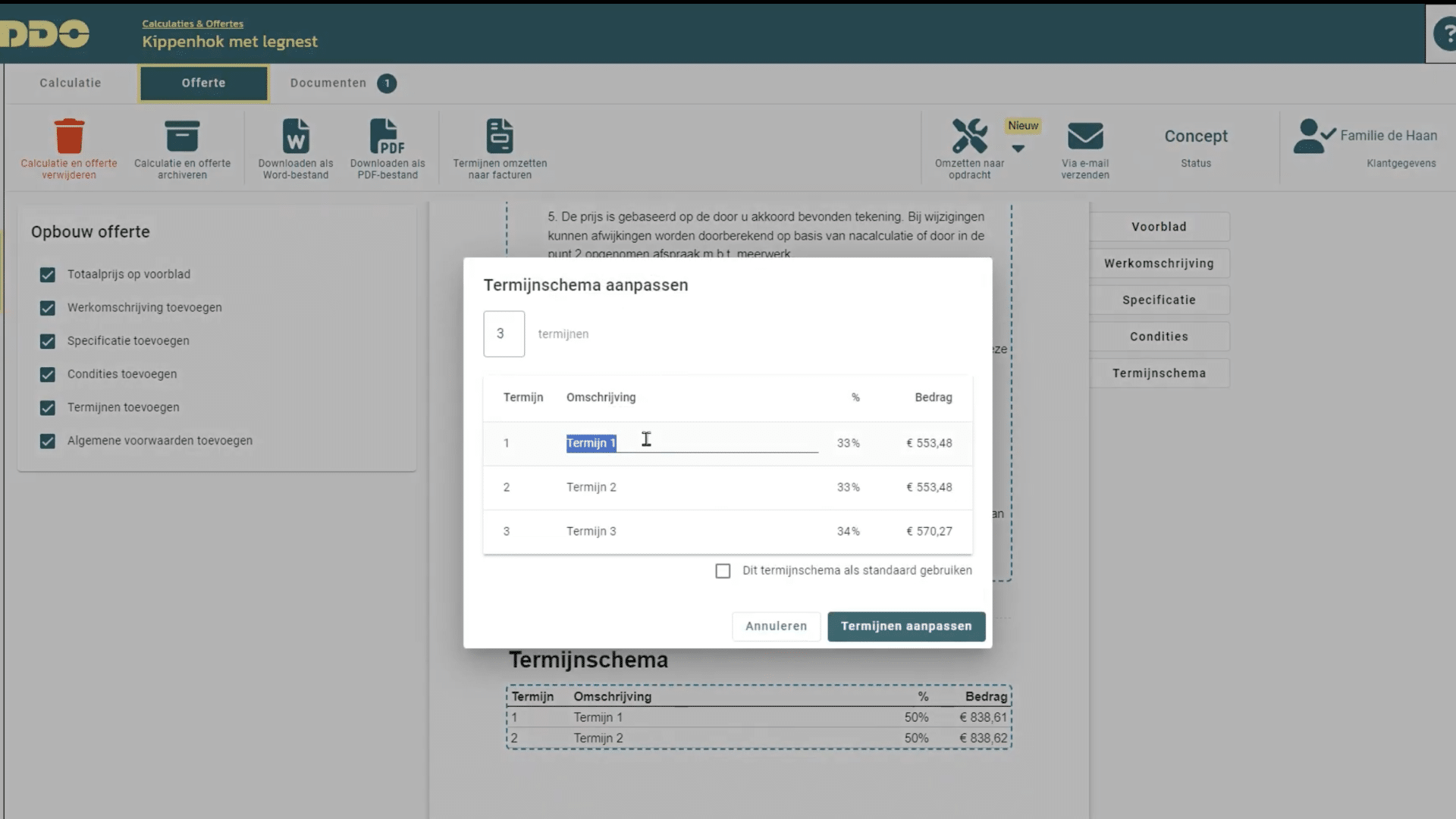Click Termijnen omzetten naar facturen icon
Viewport: 1456px width, 819px height.
click(x=500, y=136)
